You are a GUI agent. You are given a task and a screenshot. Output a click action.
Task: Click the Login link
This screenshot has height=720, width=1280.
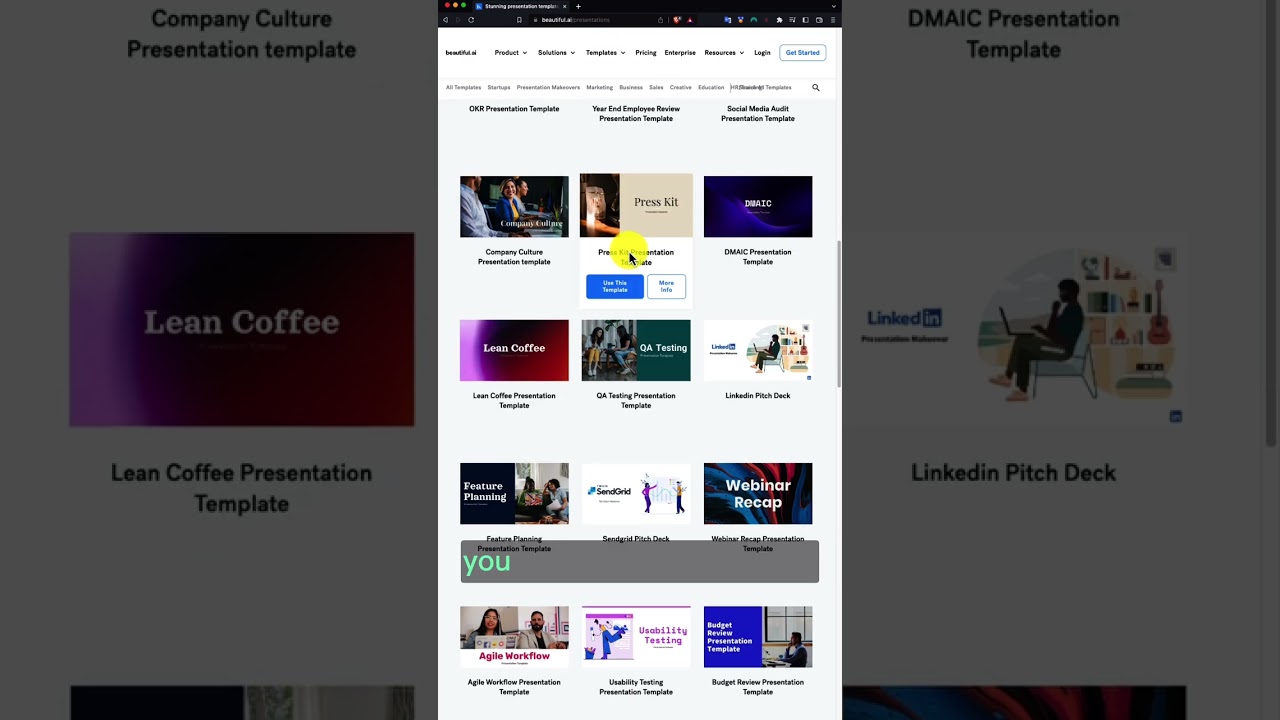tap(762, 53)
